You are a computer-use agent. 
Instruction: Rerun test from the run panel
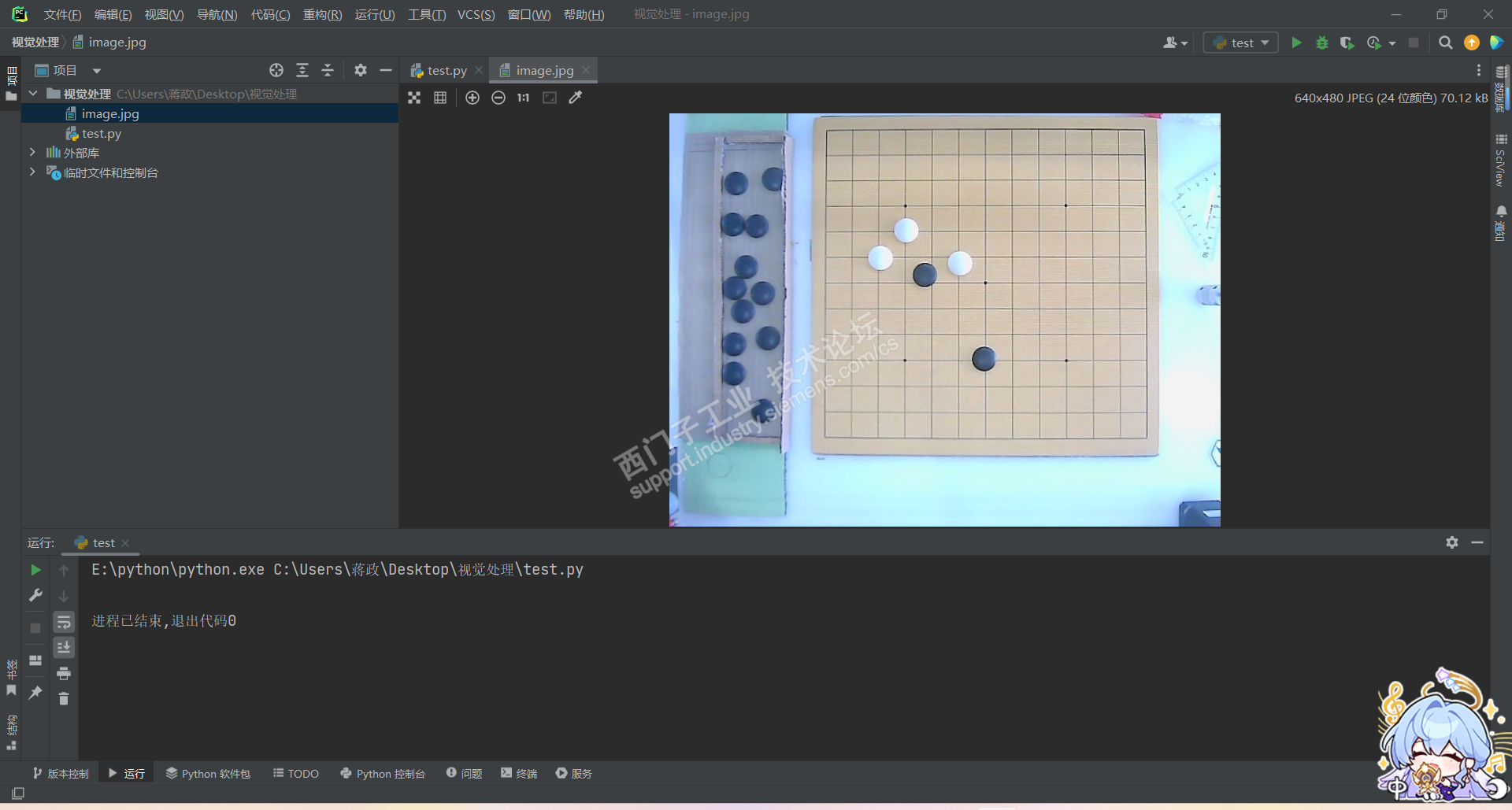[35, 570]
